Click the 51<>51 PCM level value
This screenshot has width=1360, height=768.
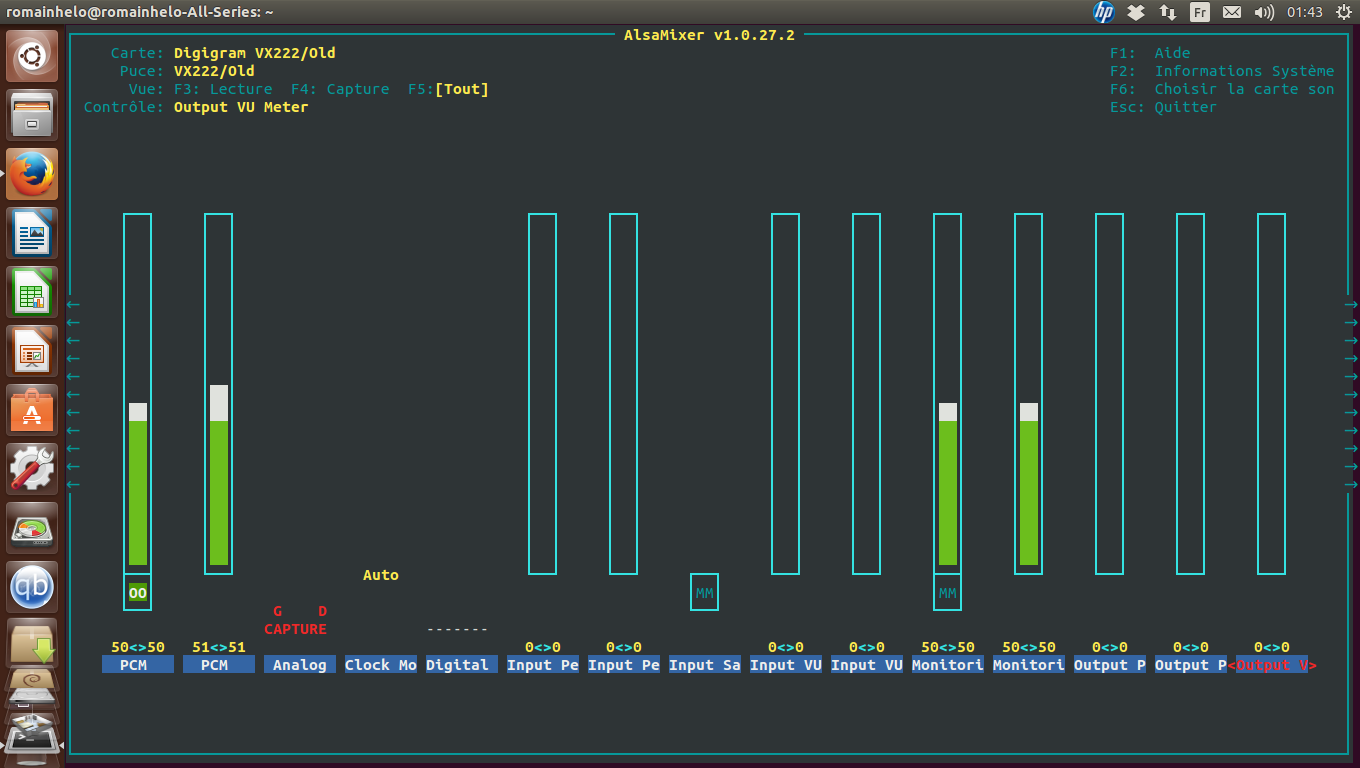219,647
